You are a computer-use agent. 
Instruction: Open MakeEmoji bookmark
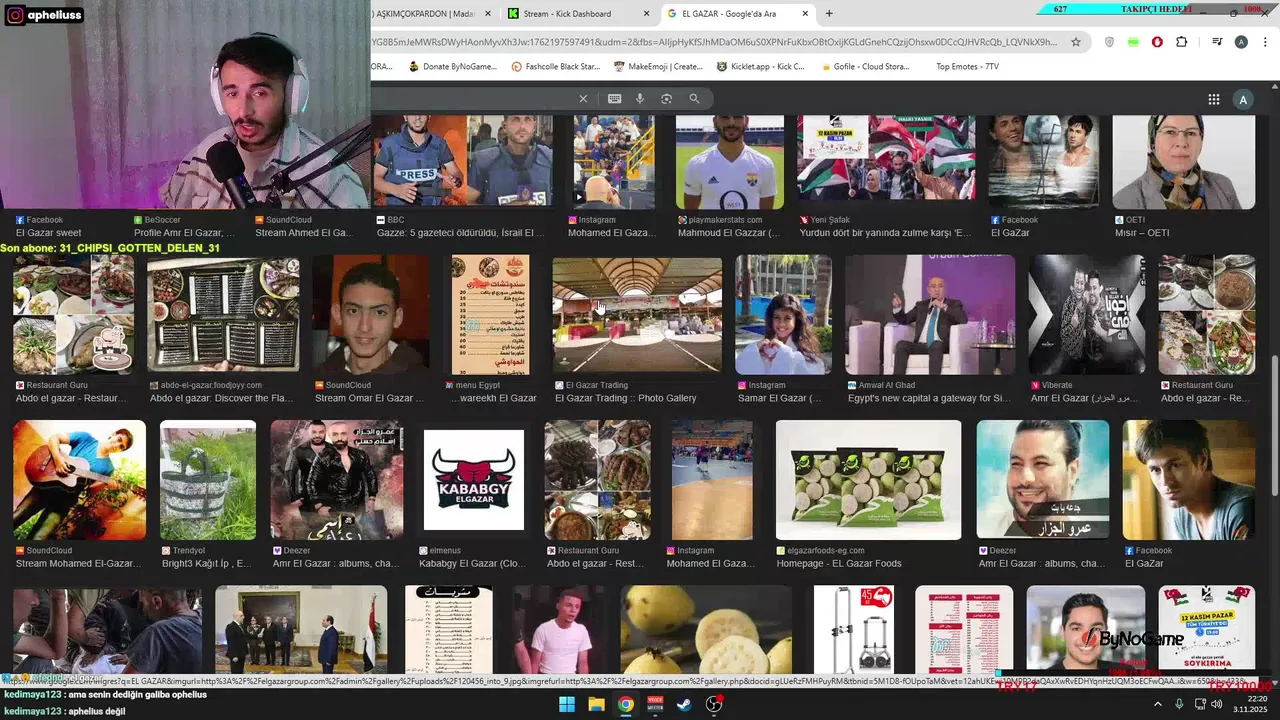pyautogui.click(x=658, y=67)
